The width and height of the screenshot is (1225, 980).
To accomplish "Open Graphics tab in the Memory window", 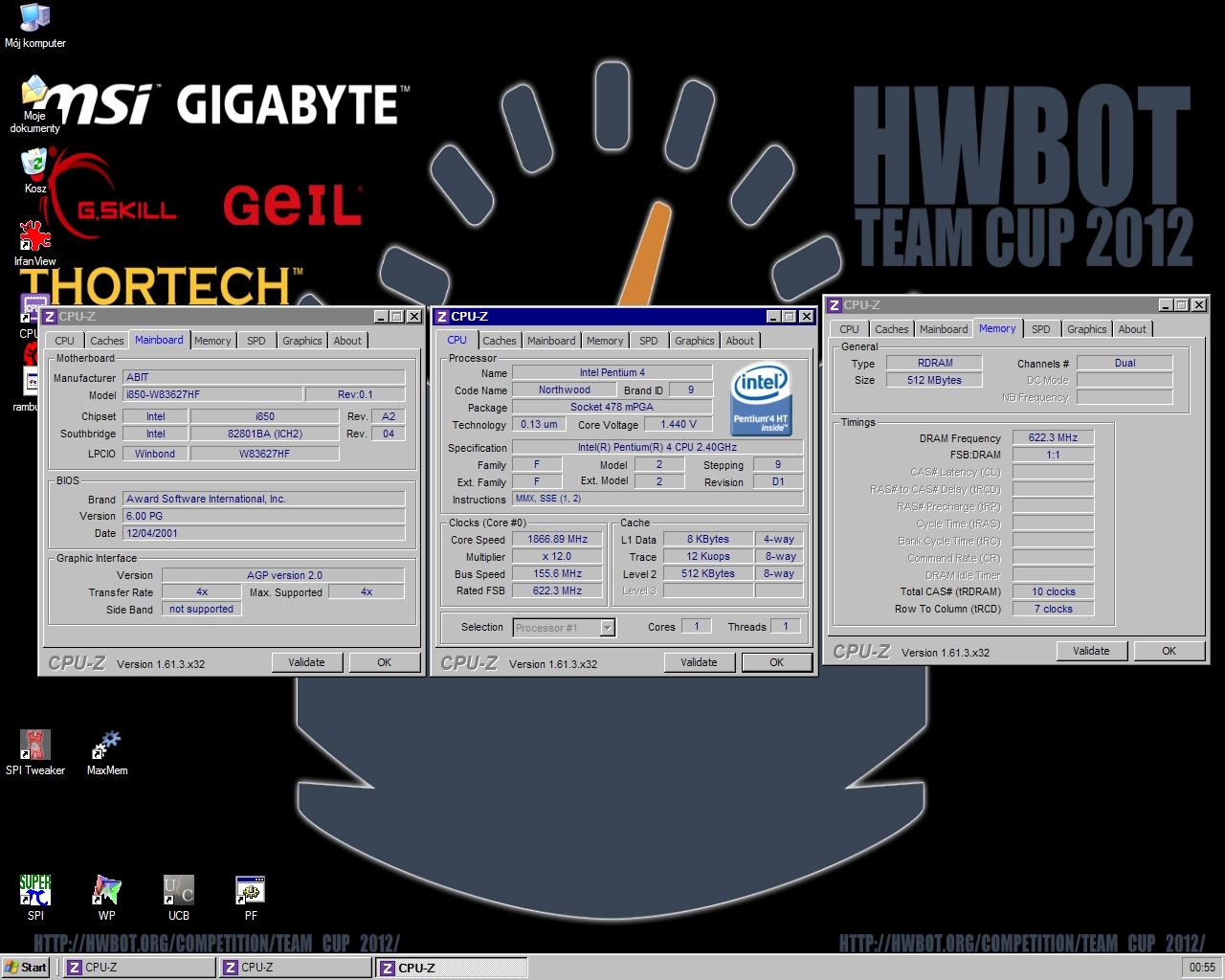I will point(1087,329).
